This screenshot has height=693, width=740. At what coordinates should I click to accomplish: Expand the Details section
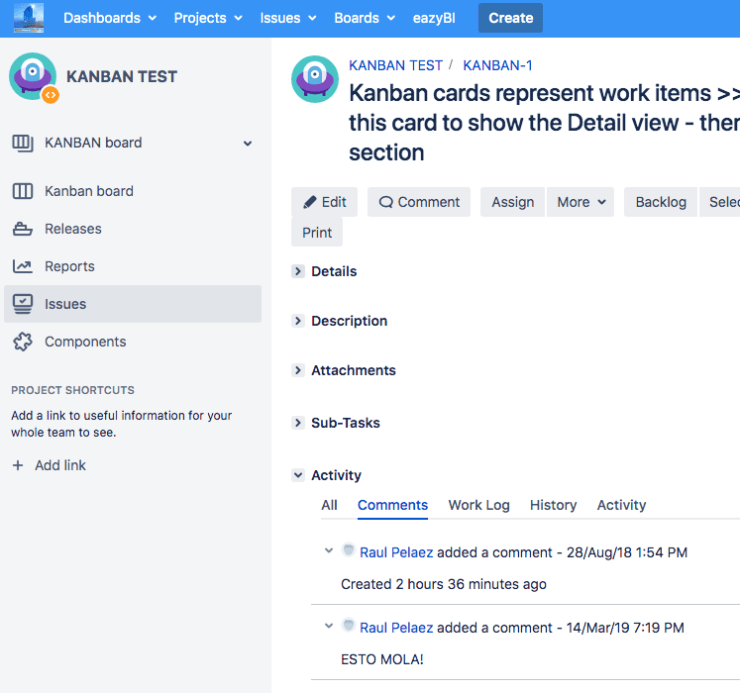pyautogui.click(x=298, y=271)
